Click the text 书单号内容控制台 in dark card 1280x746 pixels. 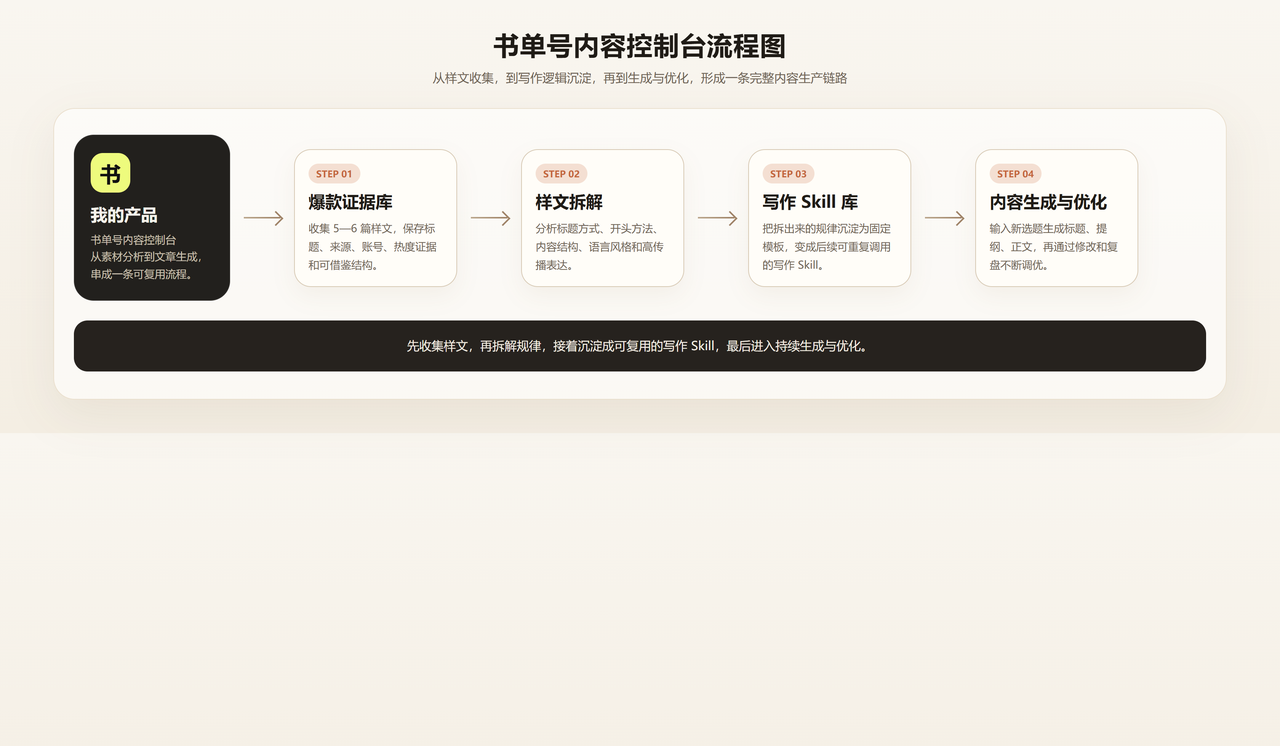[x=133, y=240]
